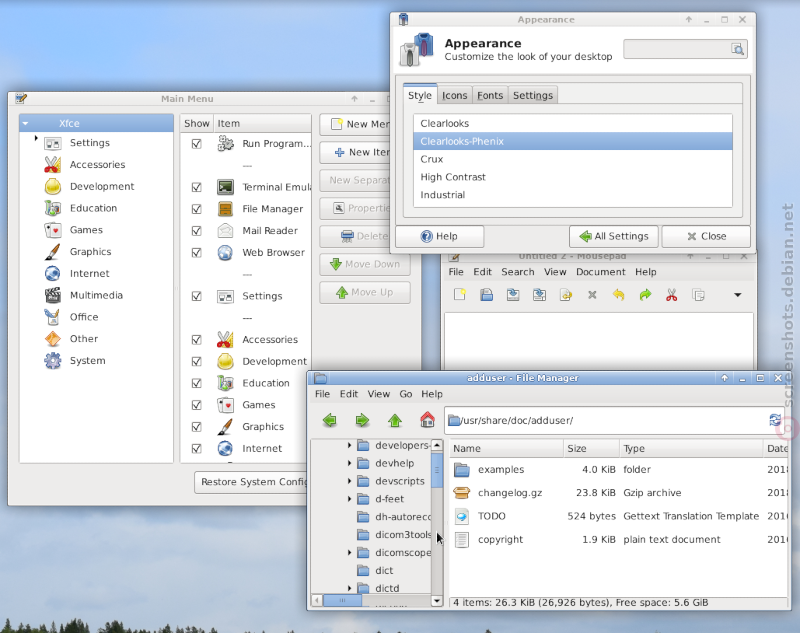The image size is (800, 633).
Task: Toggle Show checkbox for Internet item row
Action: click(x=196, y=448)
